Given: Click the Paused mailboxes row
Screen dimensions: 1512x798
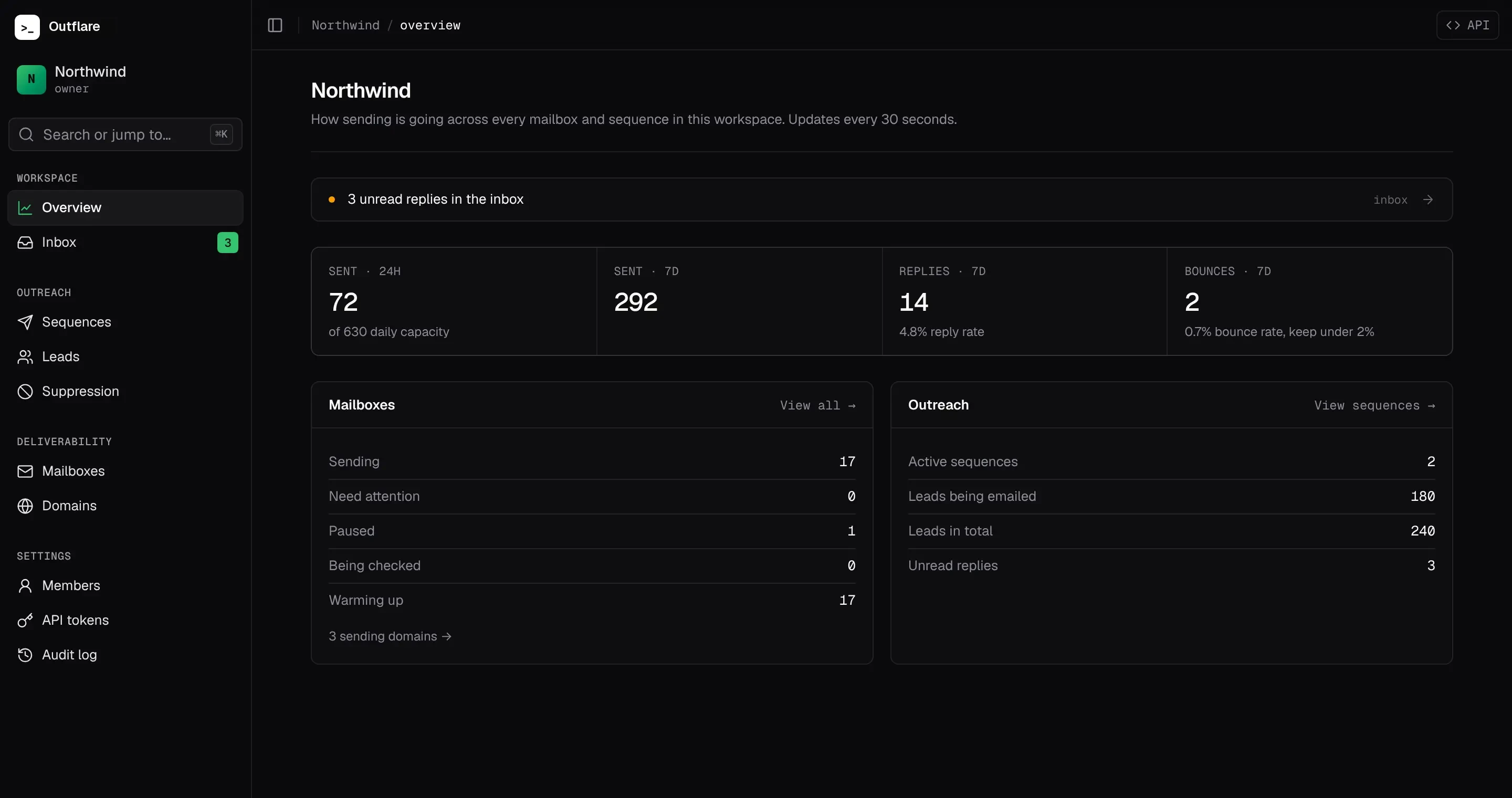Looking at the screenshot, I should tap(592, 531).
